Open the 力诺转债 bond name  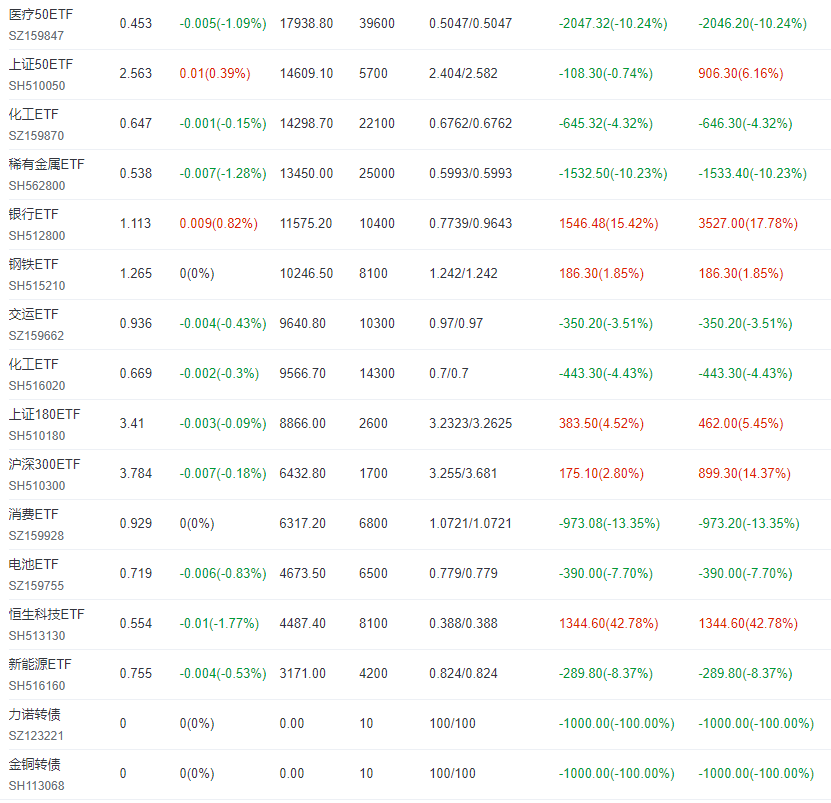point(34,714)
